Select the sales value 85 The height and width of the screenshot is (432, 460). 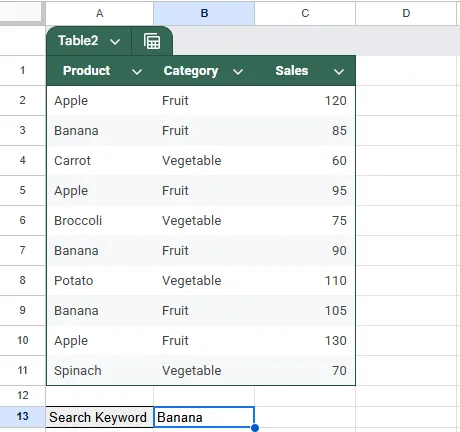pos(305,131)
